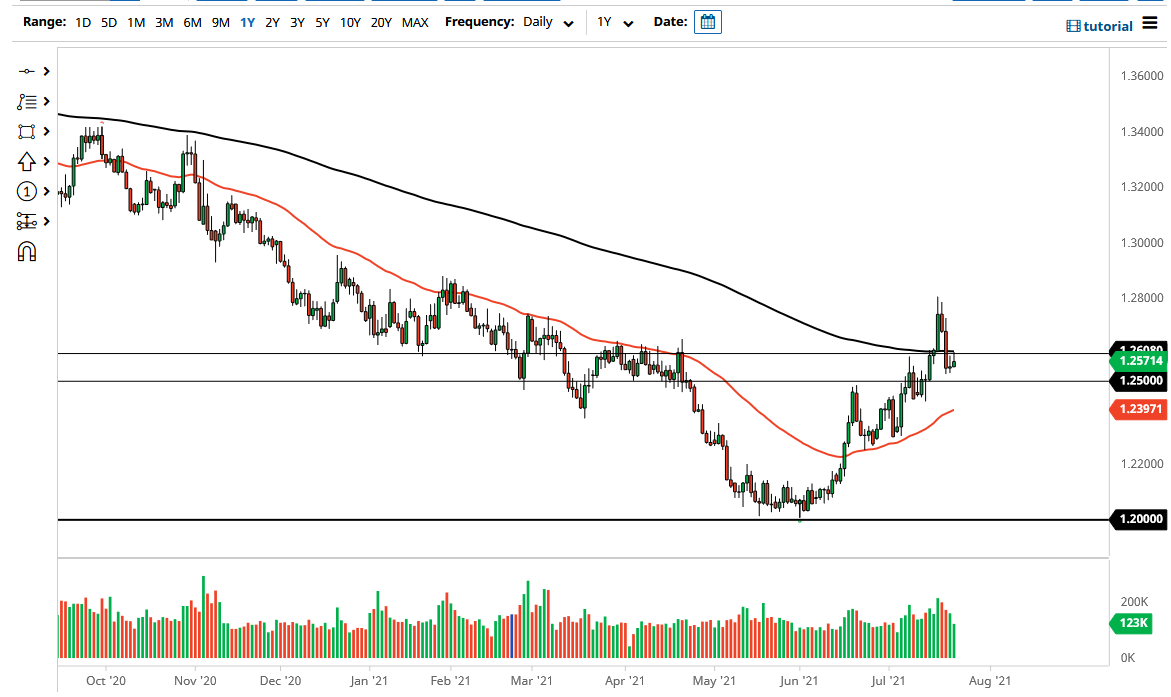Open the 1Y period dropdown beside Frequency

[614, 21]
